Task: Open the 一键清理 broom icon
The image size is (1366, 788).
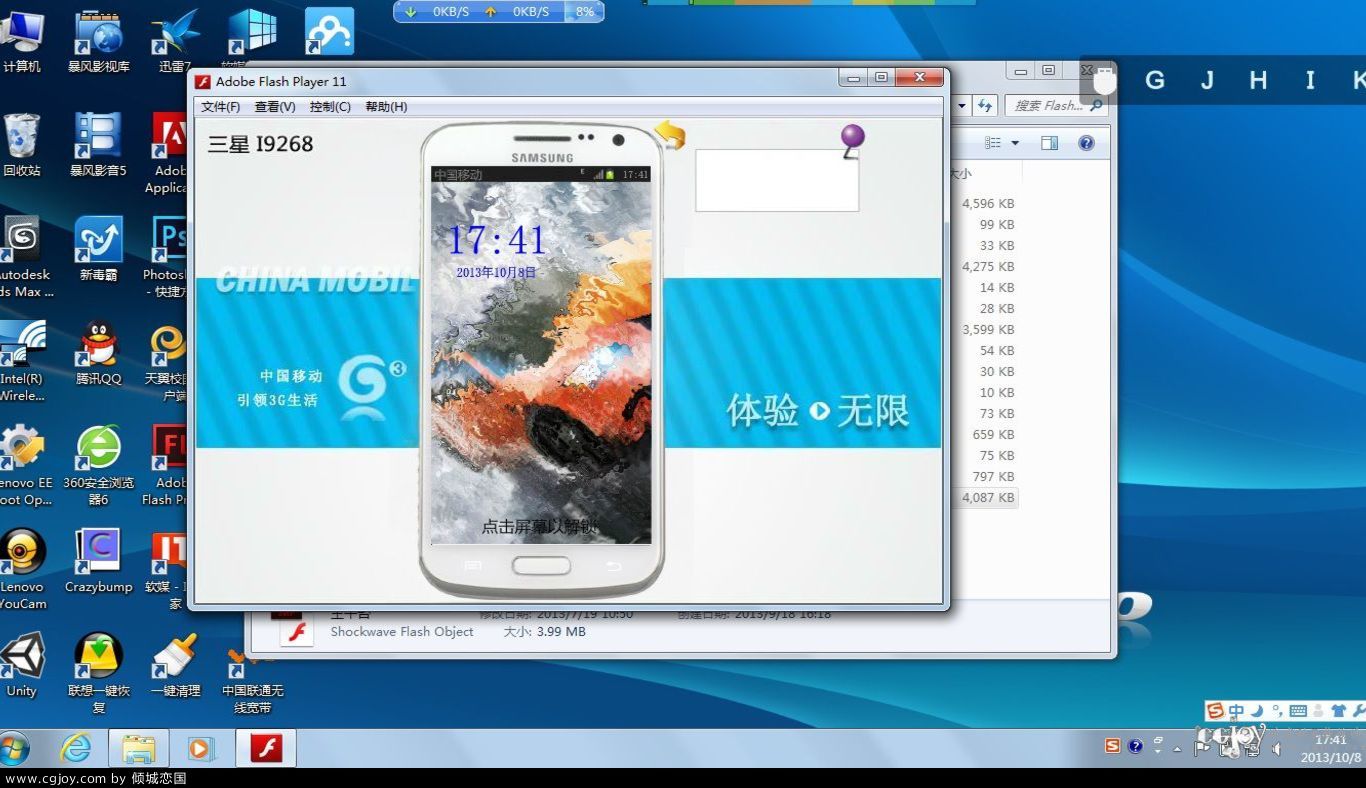Action: pos(175,665)
